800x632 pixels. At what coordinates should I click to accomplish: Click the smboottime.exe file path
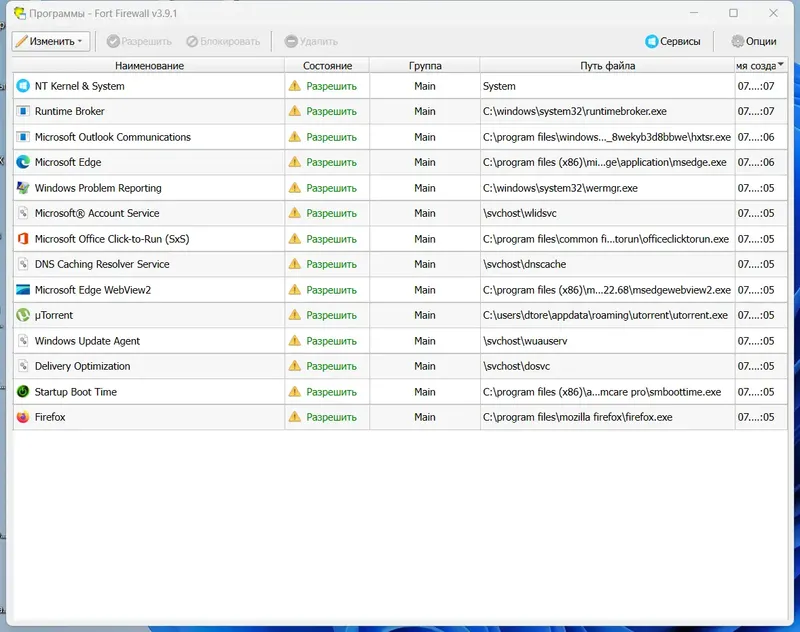(x=602, y=392)
